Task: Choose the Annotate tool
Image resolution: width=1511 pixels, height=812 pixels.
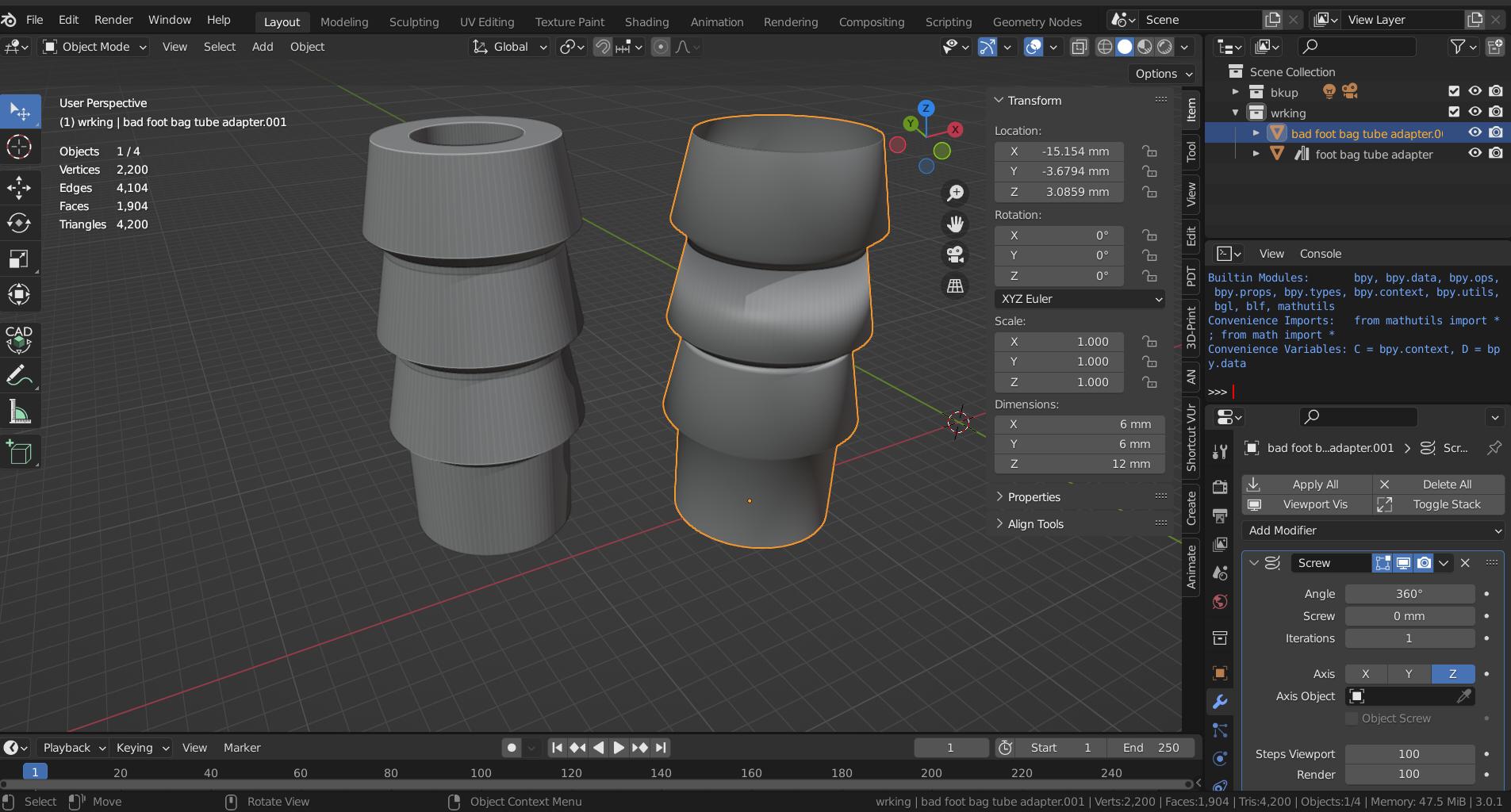Action: coord(20,376)
